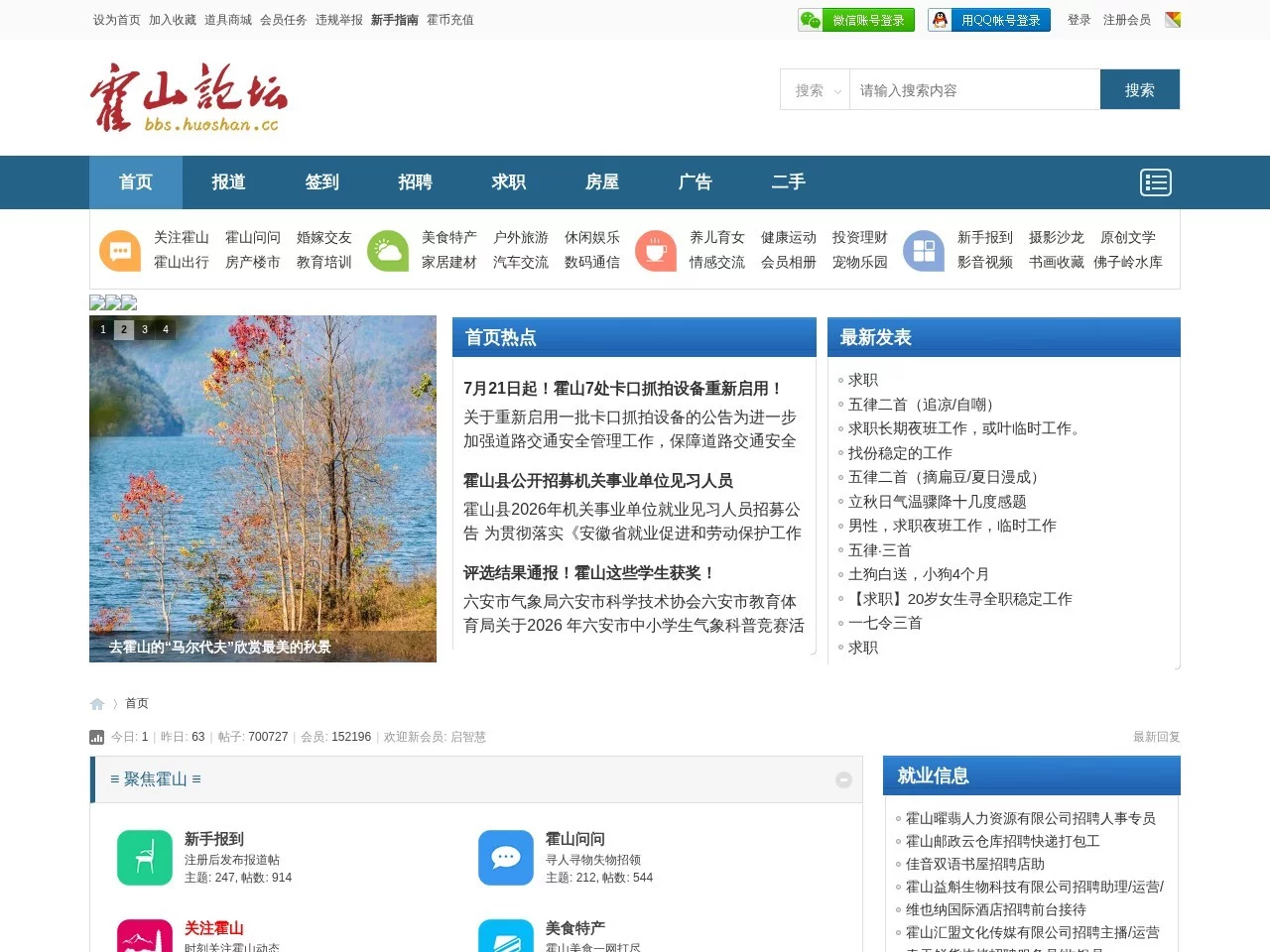Click the green chair 新手报到 forum icon
This screenshot has height=952, width=1270.
145,858
